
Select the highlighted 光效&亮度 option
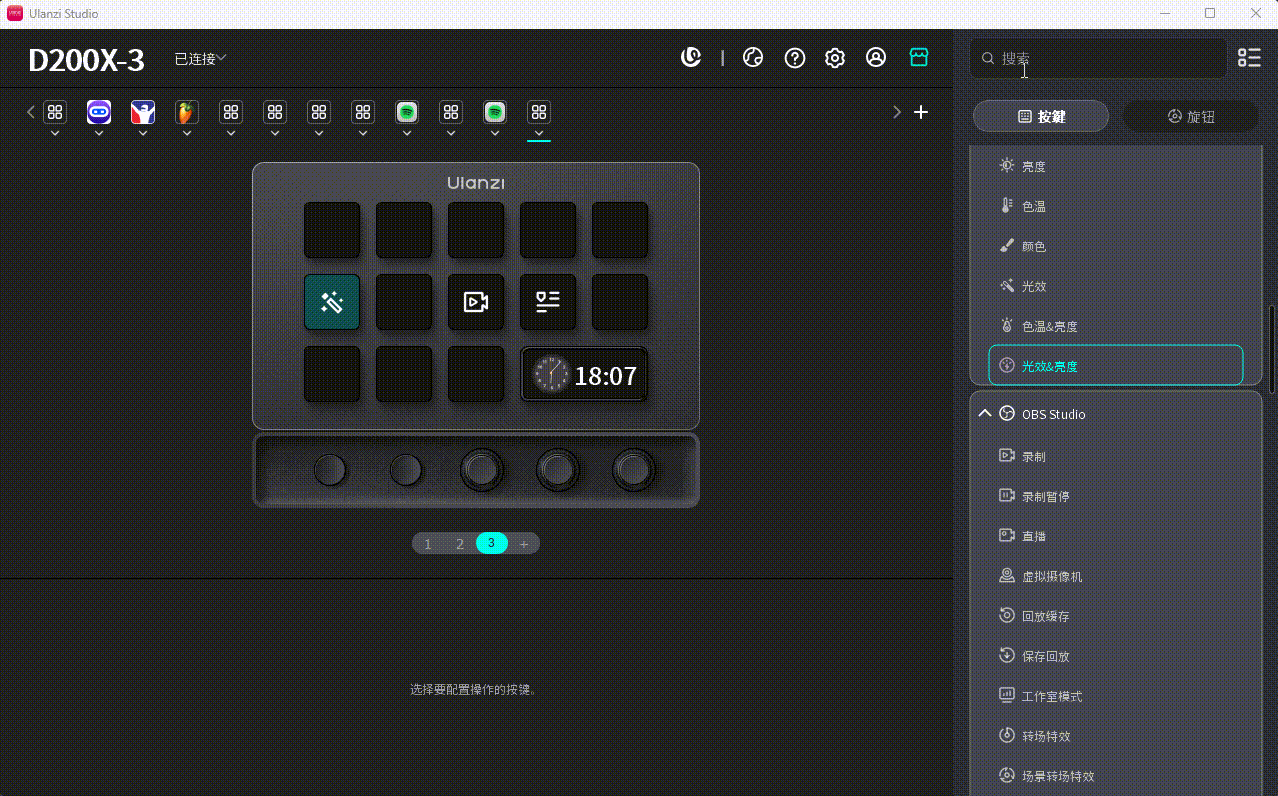coord(1115,365)
